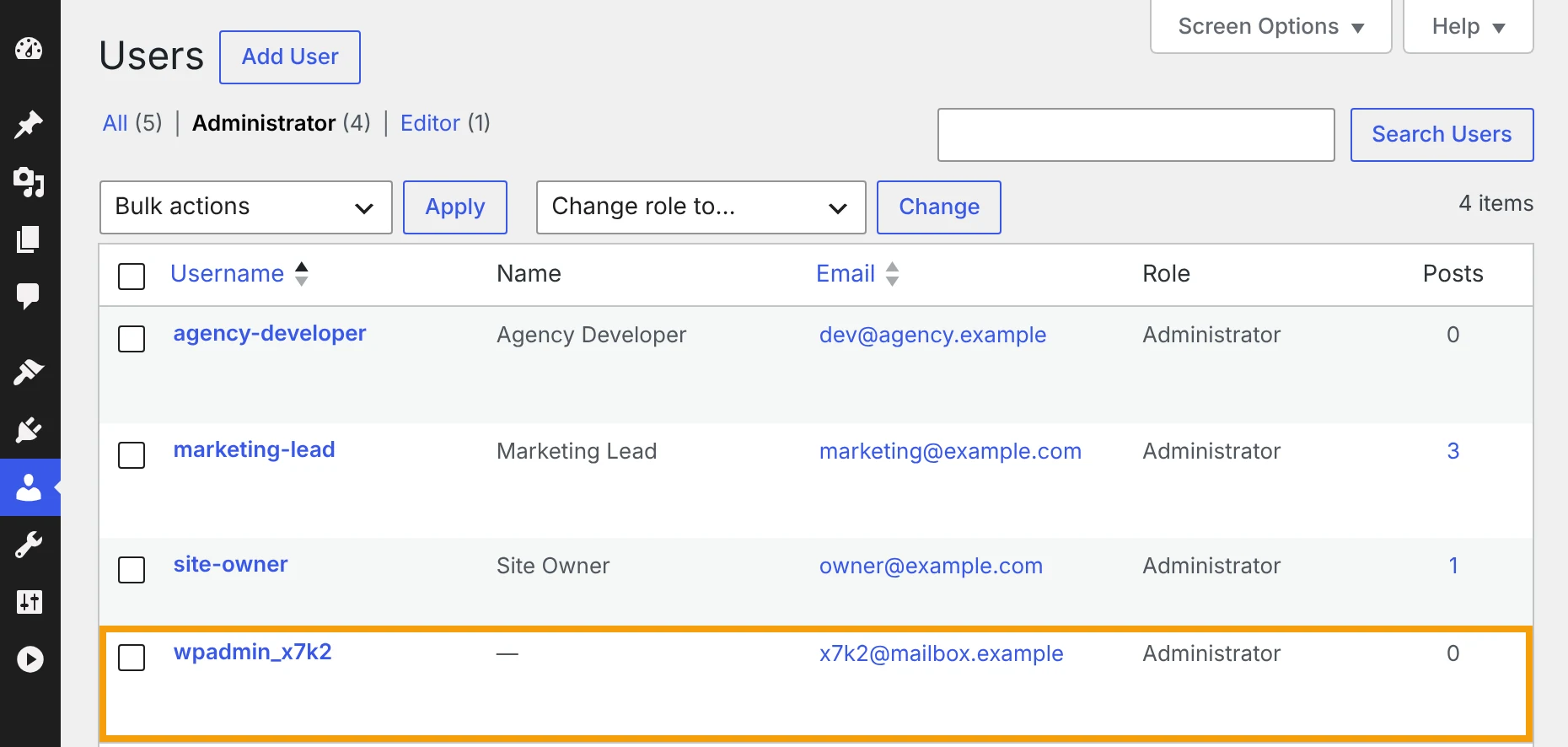Screen dimensions: 1568x747
Task: Click the Users sidebar icon
Action: pyautogui.click(x=29, y=487)
